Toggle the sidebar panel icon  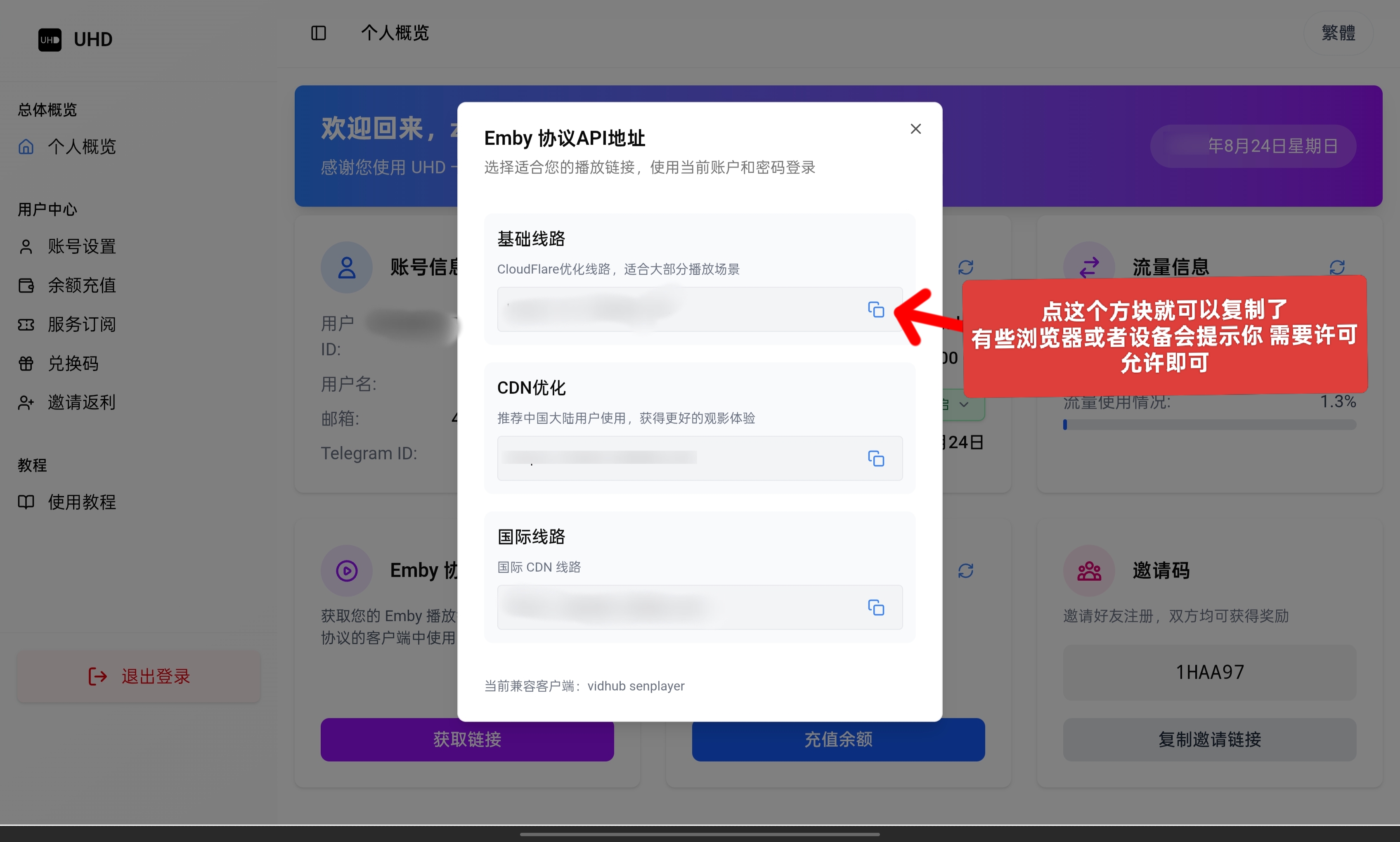(x=319, y=33)
